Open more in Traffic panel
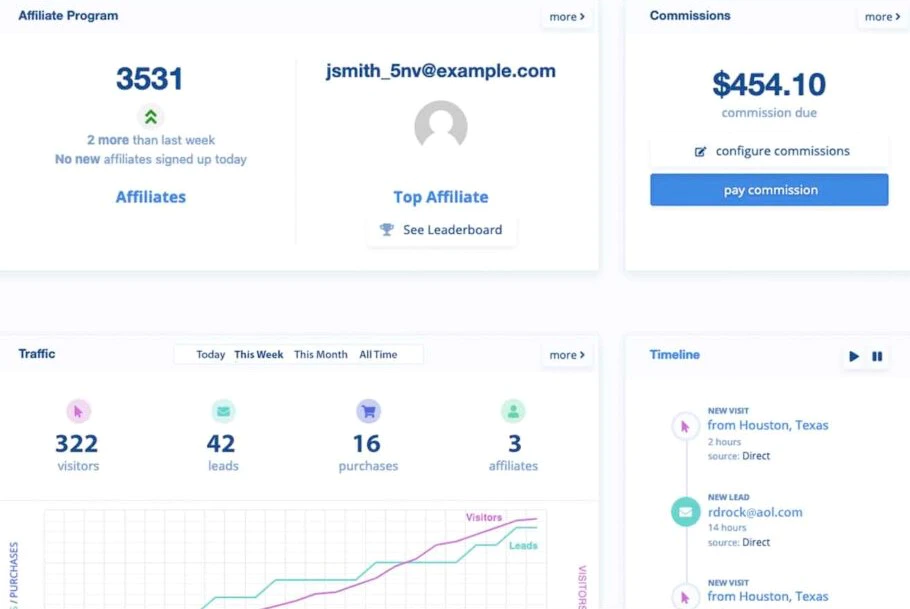910x609 pixels. 567,355
